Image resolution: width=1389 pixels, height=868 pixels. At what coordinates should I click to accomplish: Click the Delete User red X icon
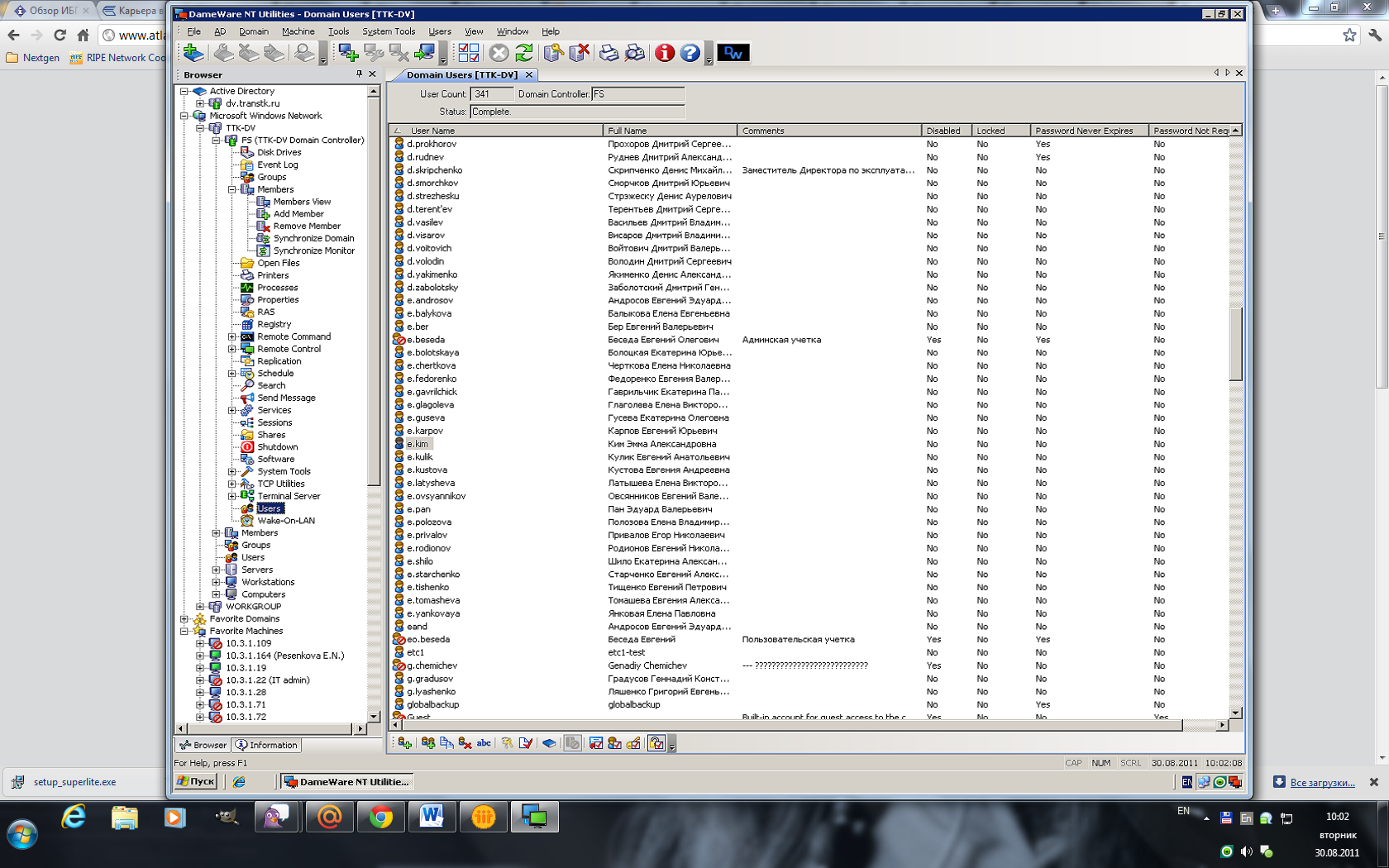click(465, 743)
